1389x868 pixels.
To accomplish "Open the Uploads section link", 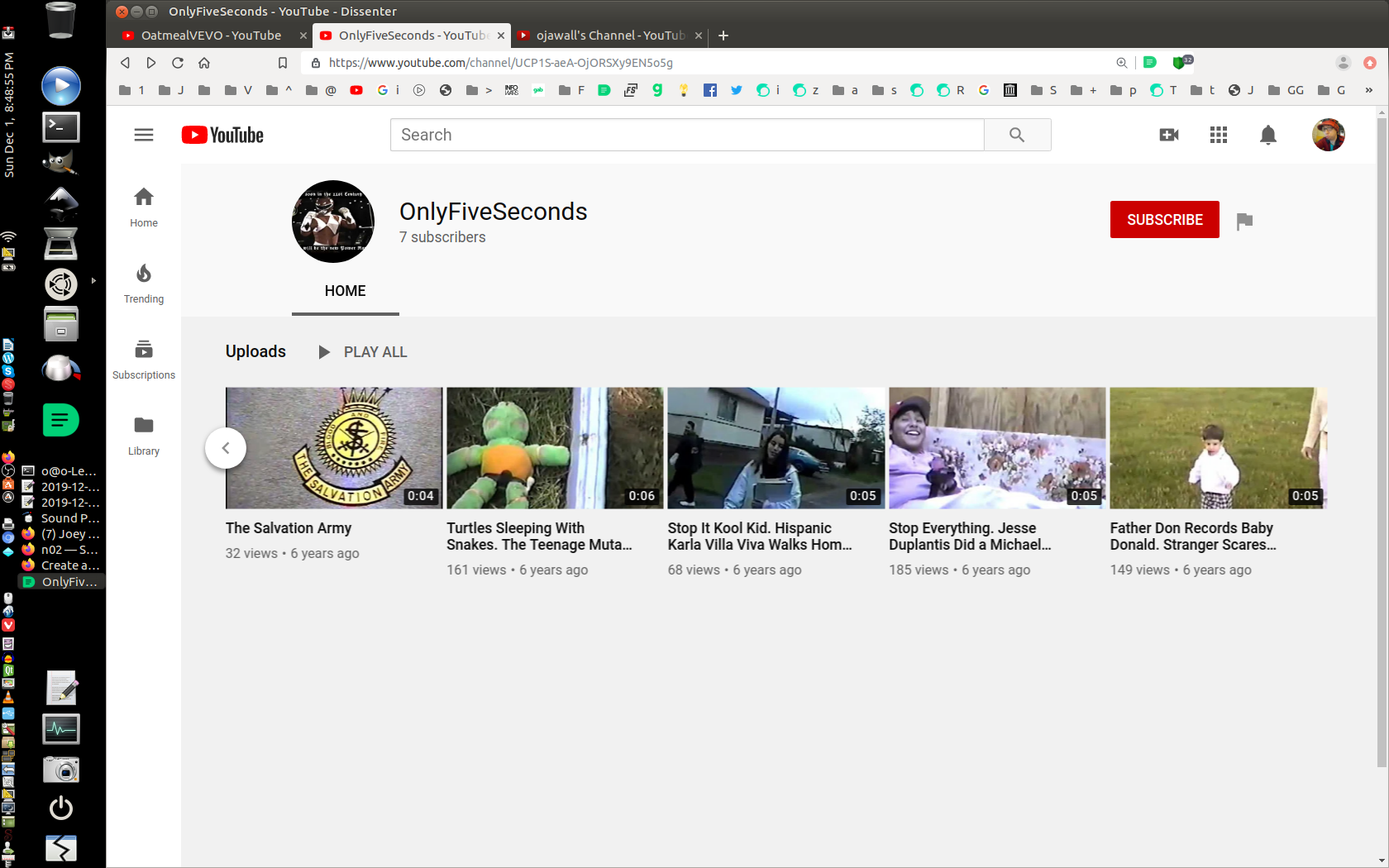I will click(x=256, y=351).
